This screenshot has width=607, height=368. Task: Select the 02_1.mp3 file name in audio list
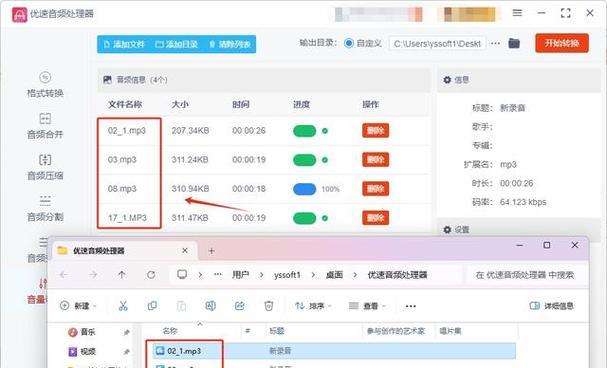pyautogui.click(x=127, y=131)
